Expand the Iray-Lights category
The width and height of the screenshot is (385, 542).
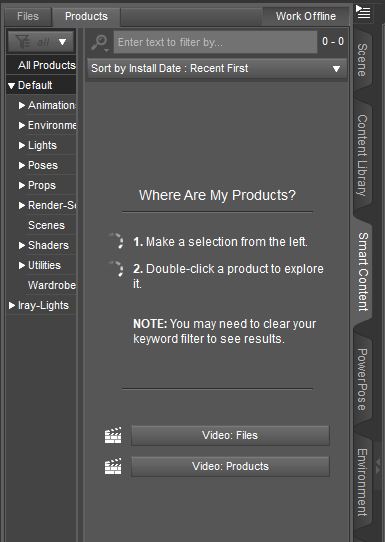coord(12,305)
